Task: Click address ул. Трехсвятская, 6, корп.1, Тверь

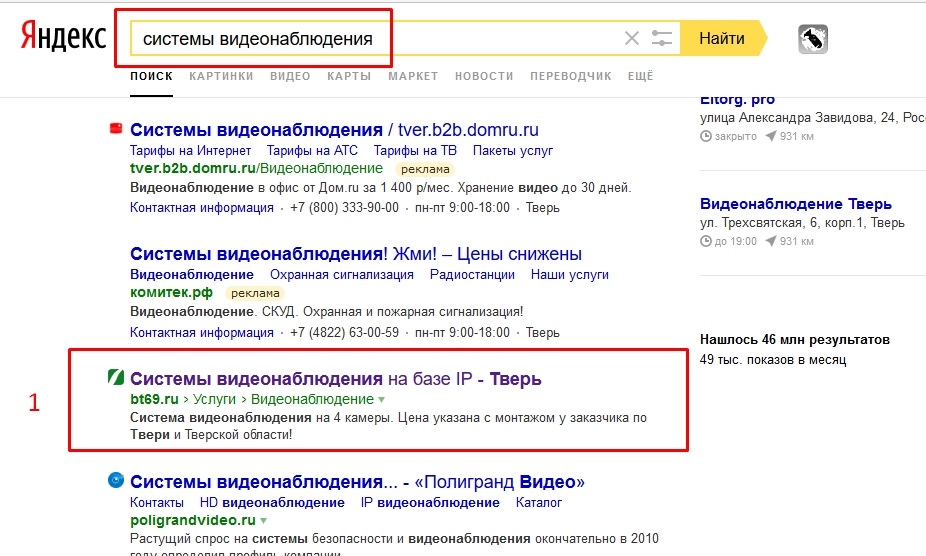Action: 803,223
